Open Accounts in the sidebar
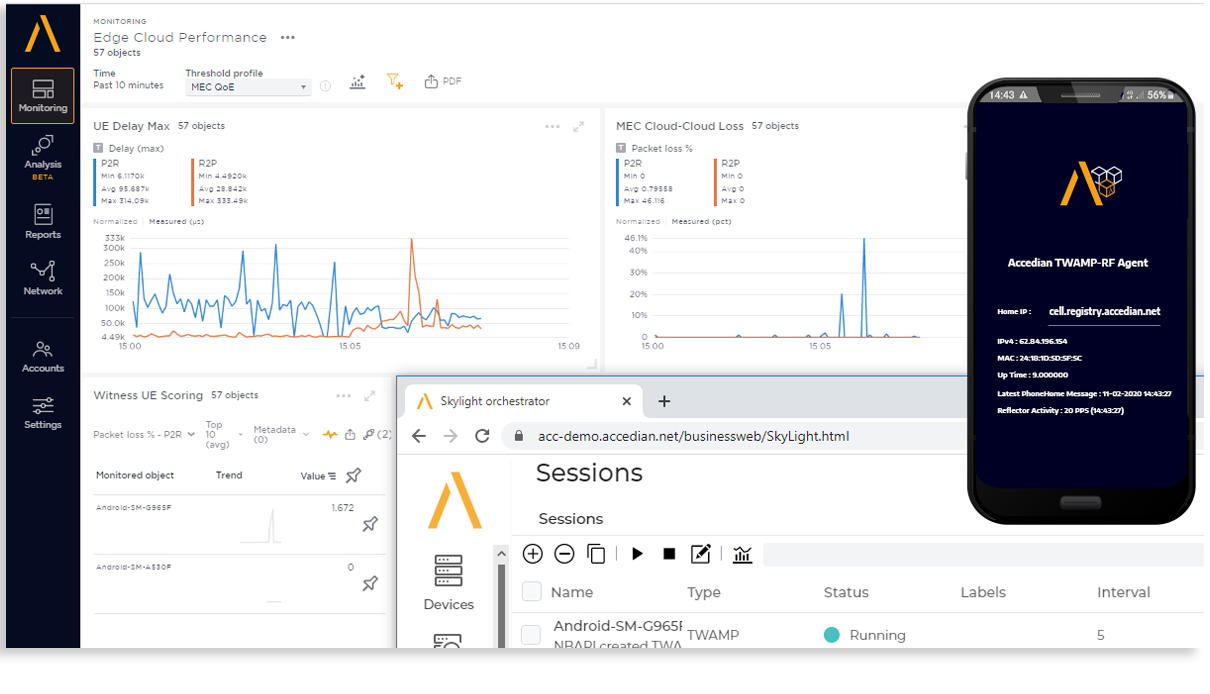The width and height of the screenshot is (1210, 694). [43, 355]
